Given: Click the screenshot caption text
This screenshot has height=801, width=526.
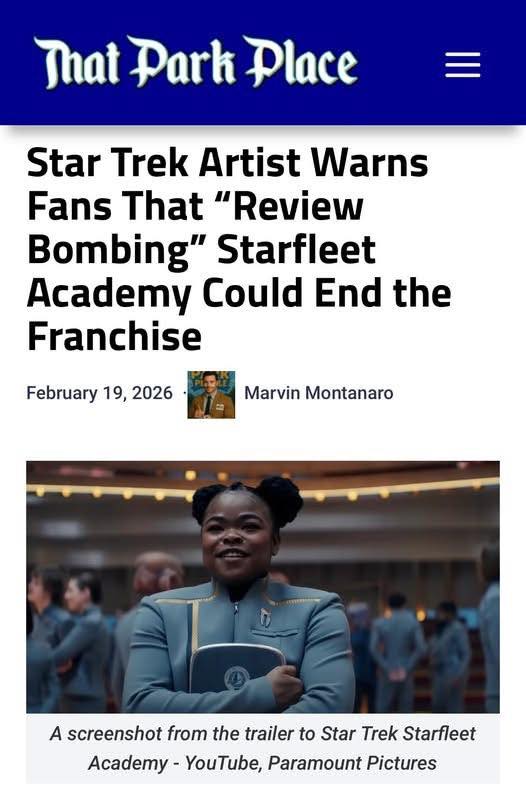Looking at the screenshot, I should point(262,748).
